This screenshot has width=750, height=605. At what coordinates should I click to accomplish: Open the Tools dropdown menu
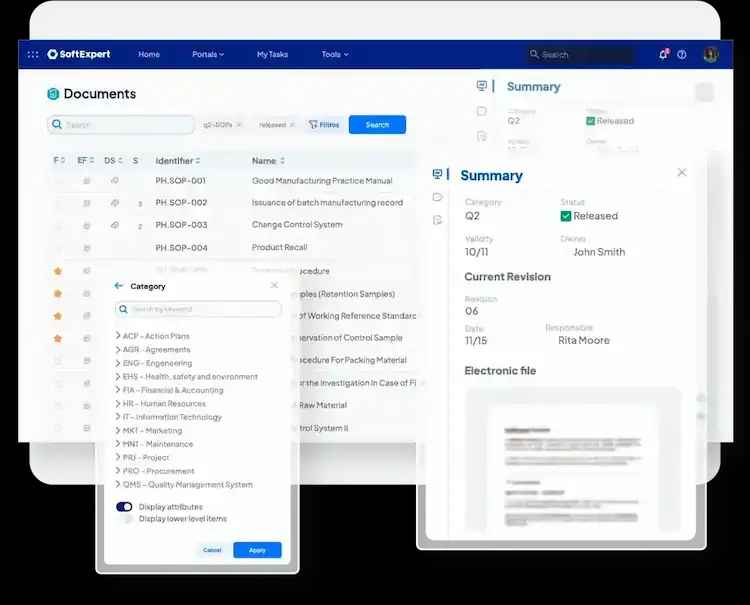coord(335,55)
